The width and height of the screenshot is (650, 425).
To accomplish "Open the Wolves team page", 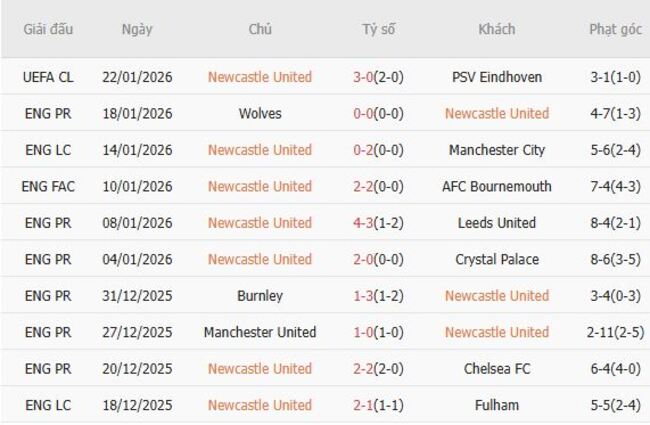I will coord(260,113).
